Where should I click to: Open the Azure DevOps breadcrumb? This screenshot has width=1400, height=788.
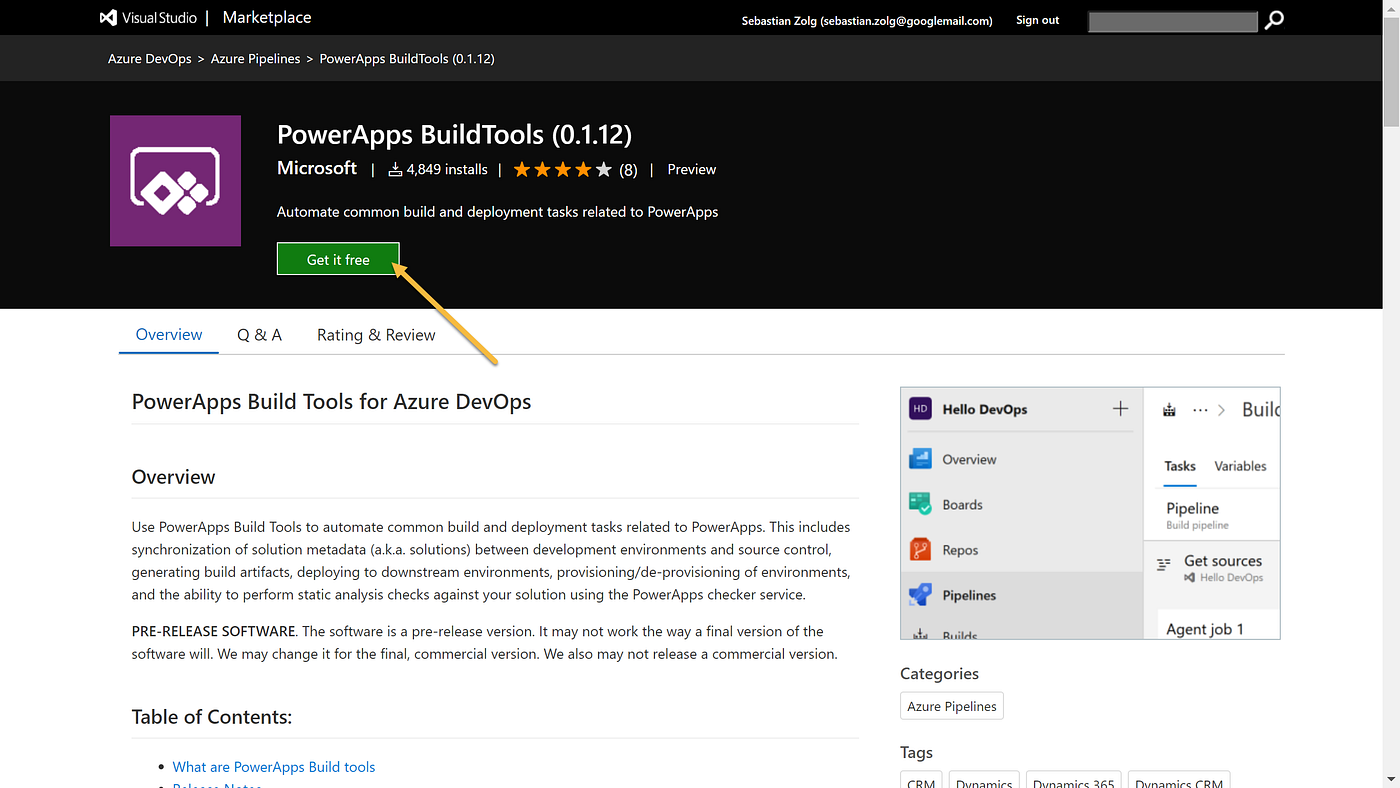pyautogui.click(x=150, y=59)
